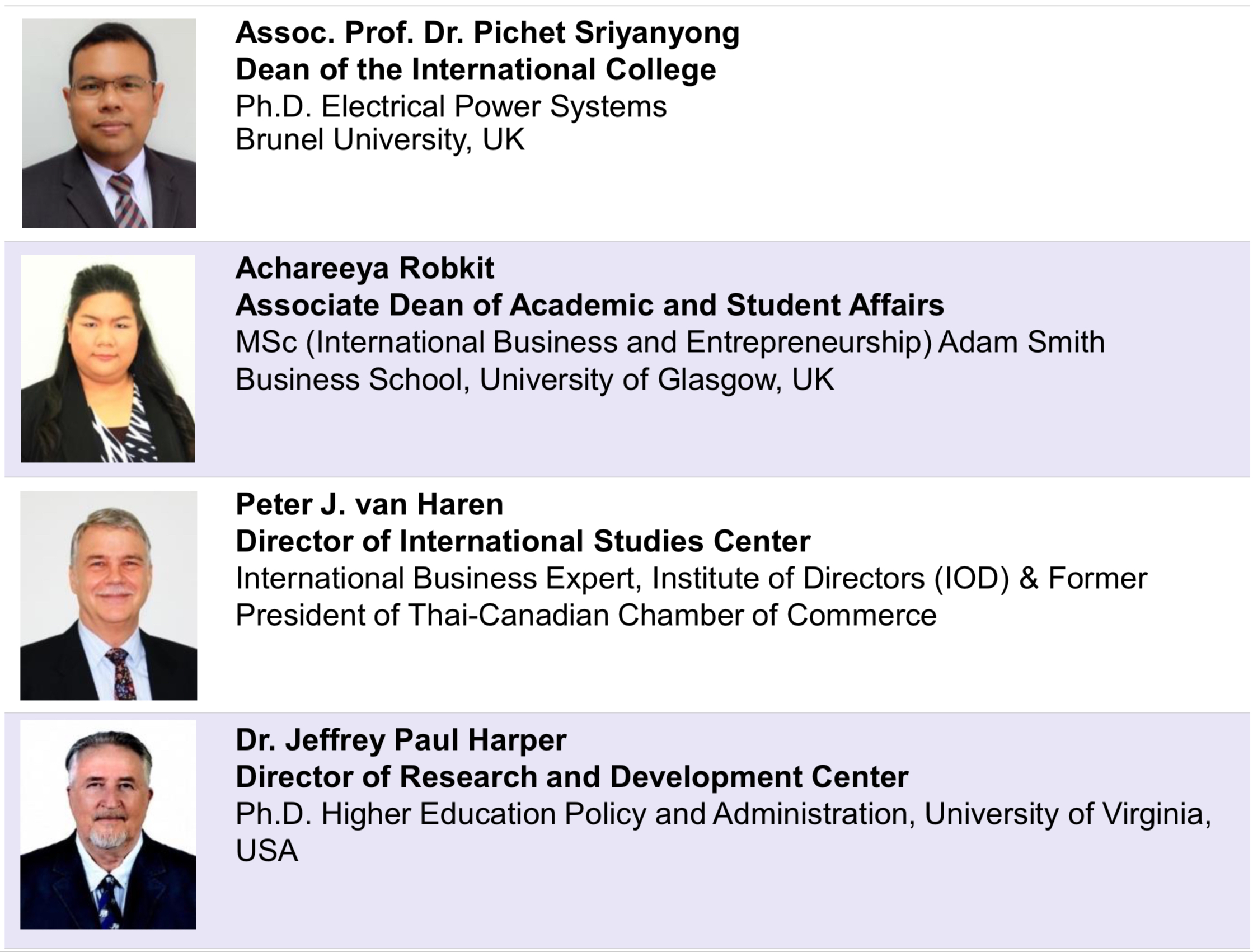This screenshot has height=952, width=1253.
Task: Open Peter J. van Haren's portrait photo
Action: point(109,595)
